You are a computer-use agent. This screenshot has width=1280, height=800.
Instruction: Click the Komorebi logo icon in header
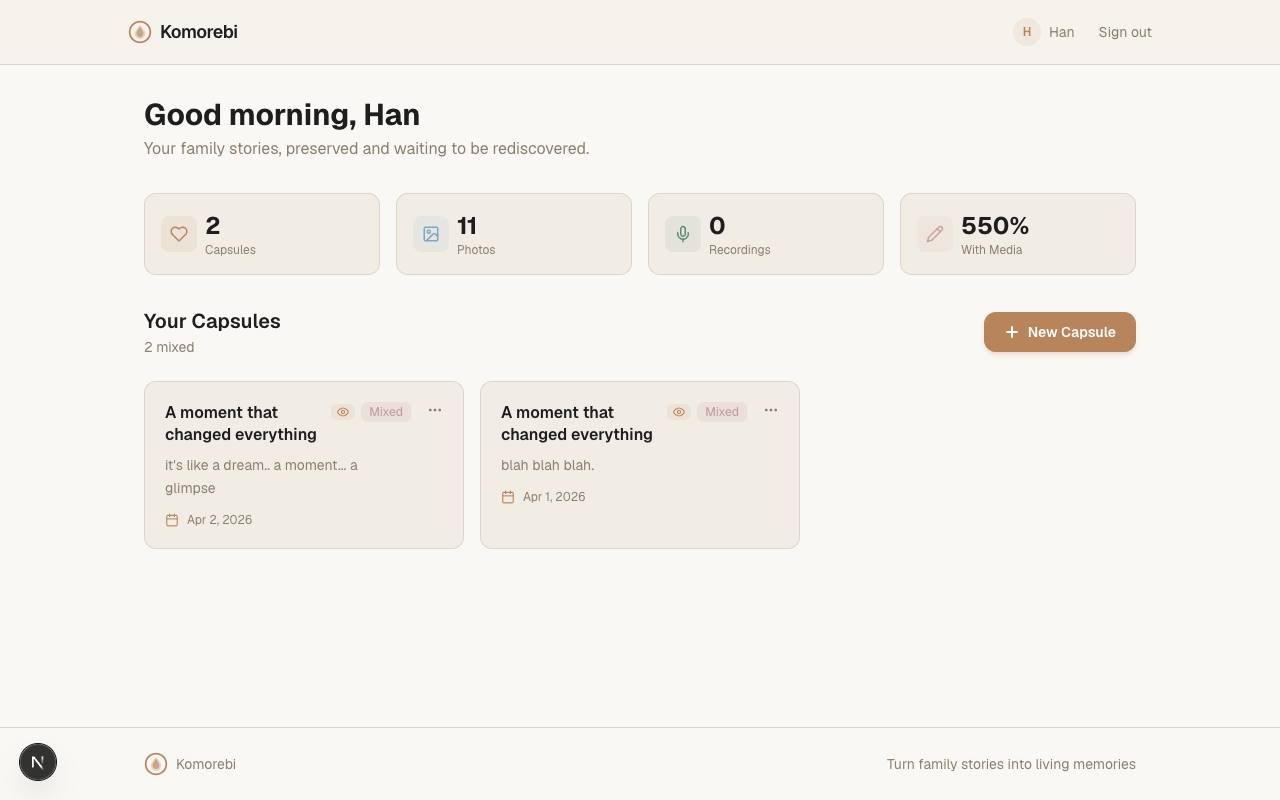[140, 32]
